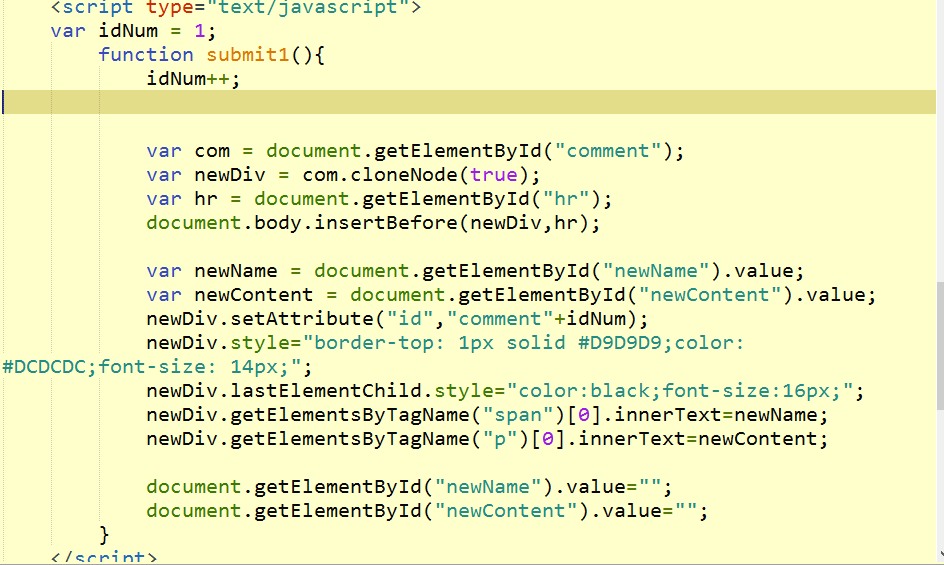Click the "#DCDCDC" color value
Viewport: 944px width, 565px height.
coord(44,367)
